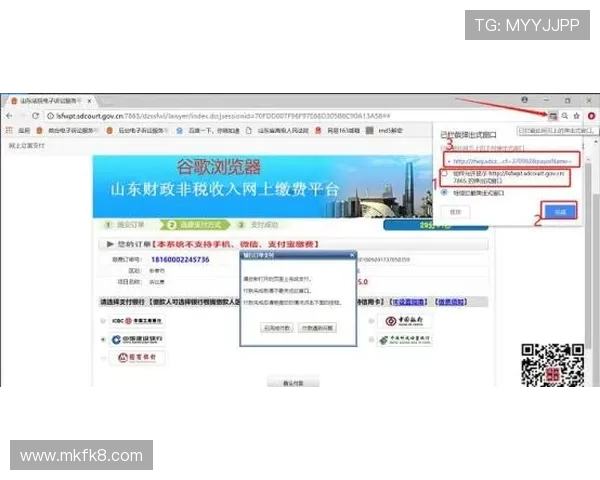Close the 山东法院电子诉讼服务 browser tab
This screenshot has width=600, height=480.
click(89, 101)
